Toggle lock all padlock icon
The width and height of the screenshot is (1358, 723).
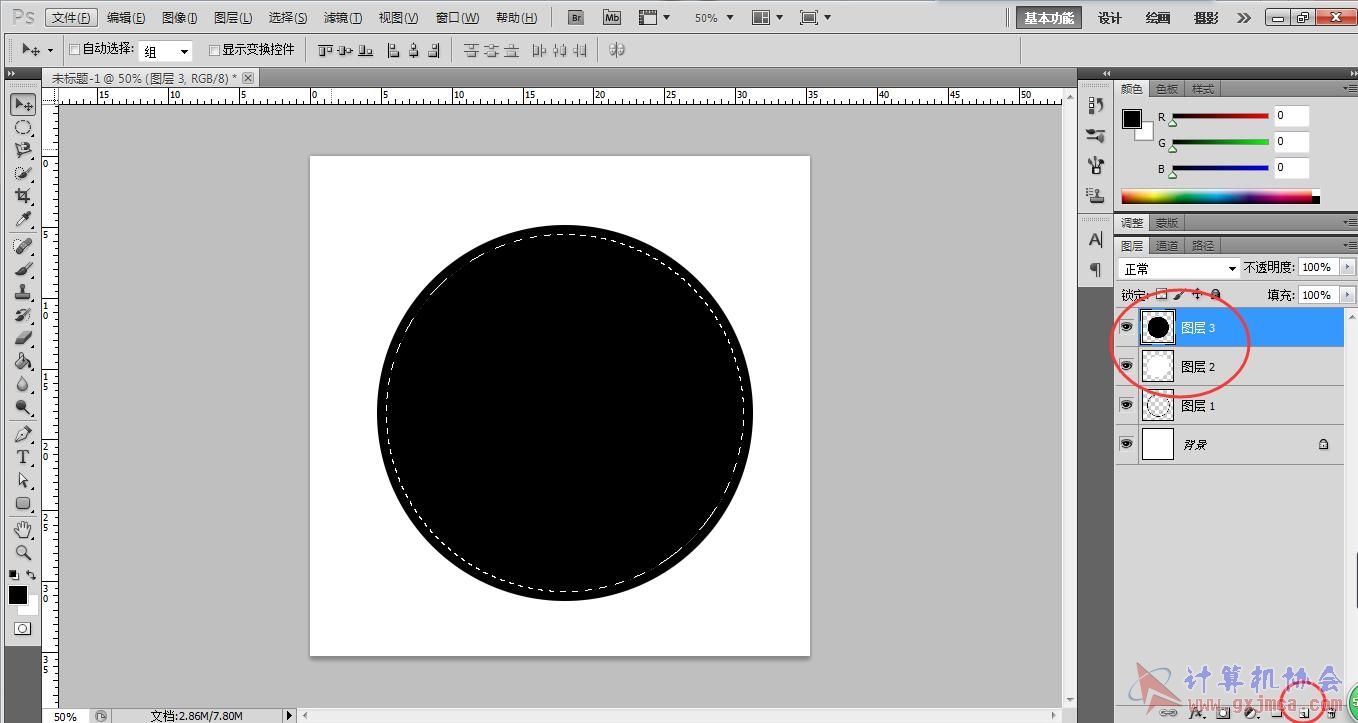click(x=1216, y=295)
